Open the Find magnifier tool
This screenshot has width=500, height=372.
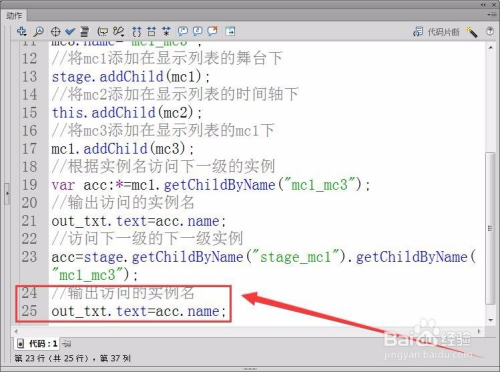tap(39, 31)
